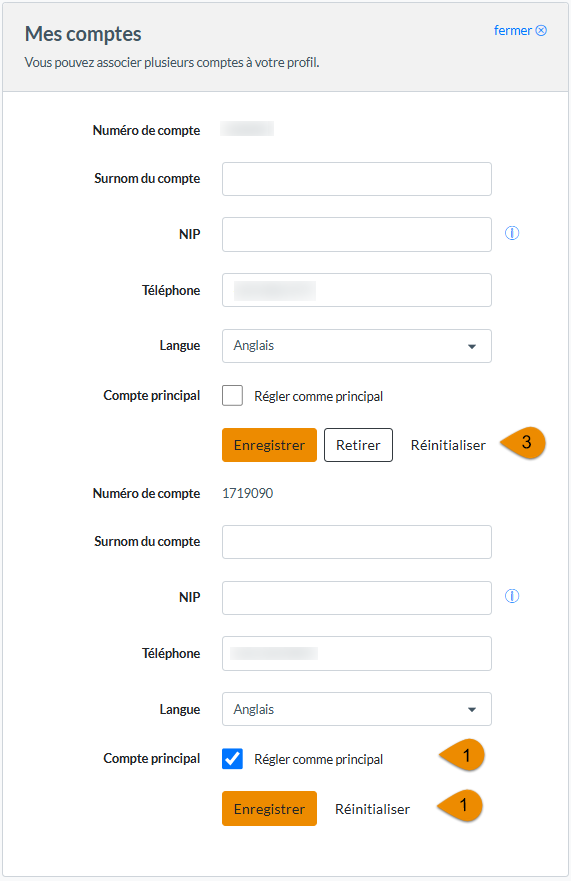Open the NIP info icon for first account

tap(511, 233)
